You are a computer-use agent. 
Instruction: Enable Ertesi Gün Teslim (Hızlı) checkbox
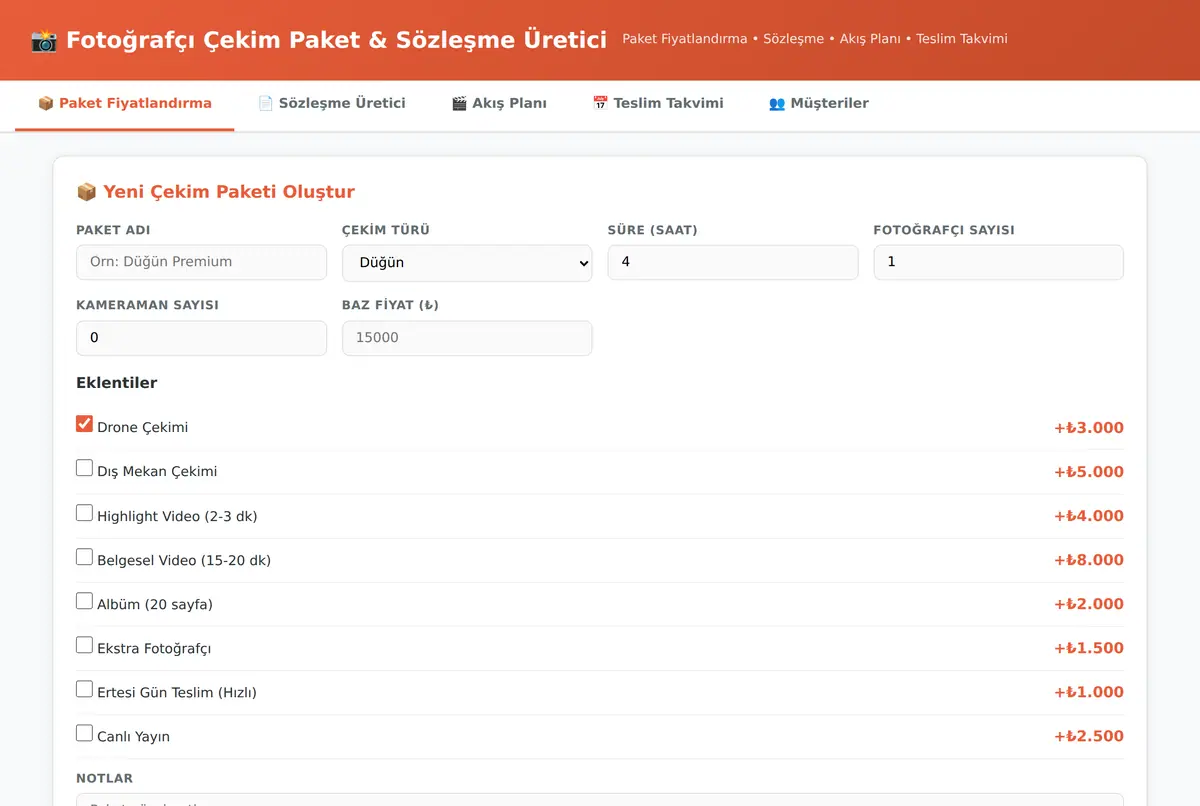click(84, 688)
